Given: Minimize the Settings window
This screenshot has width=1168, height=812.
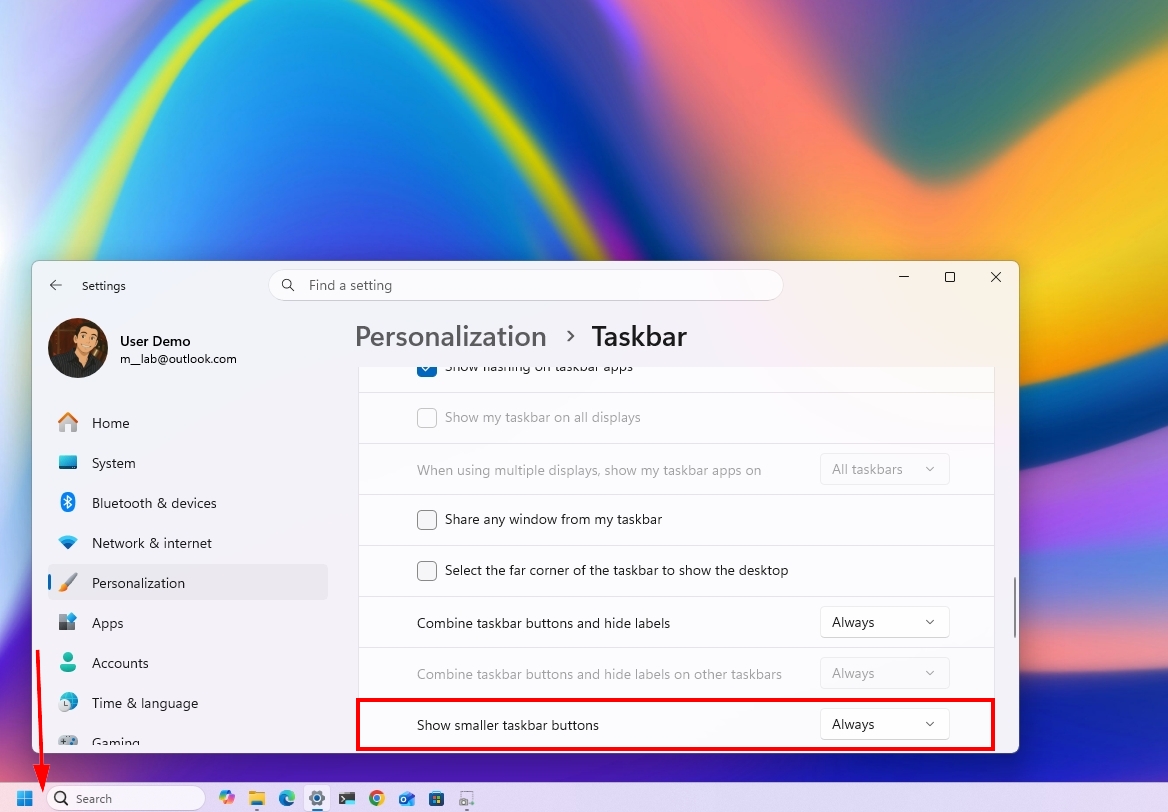Looking at the screenshot, I should click(904, 277).
